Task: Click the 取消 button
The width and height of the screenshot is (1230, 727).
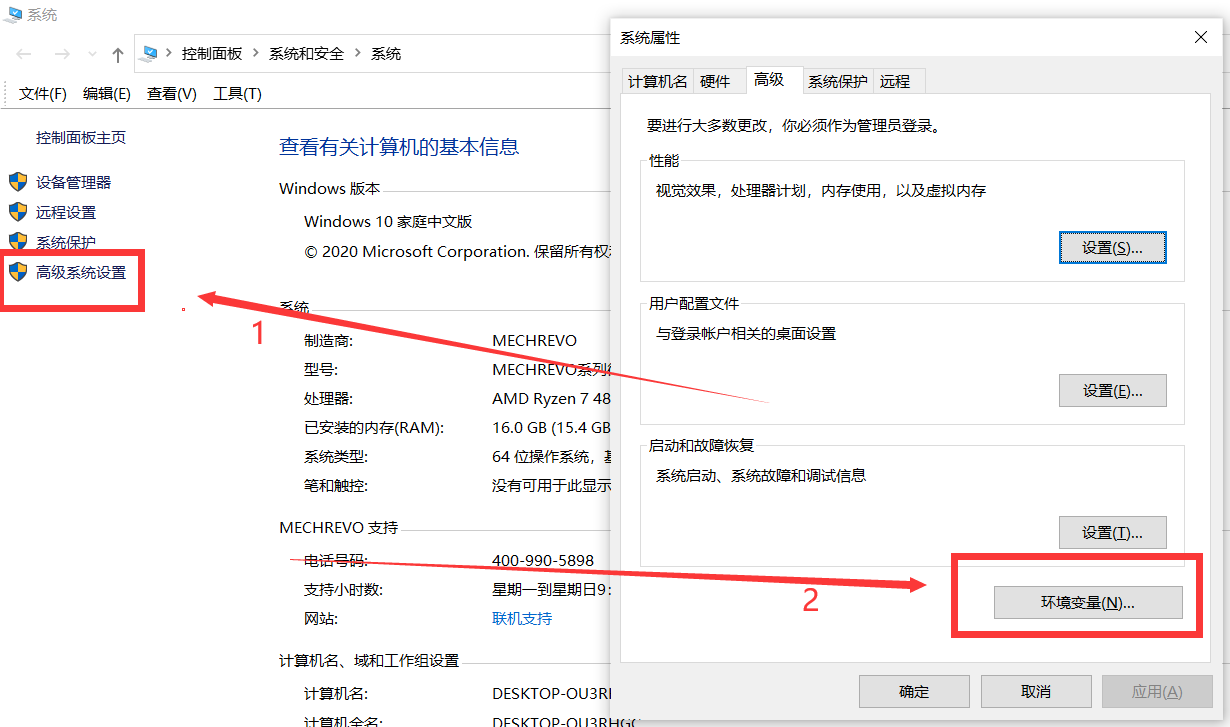Action: click(x=1036, y=691)
